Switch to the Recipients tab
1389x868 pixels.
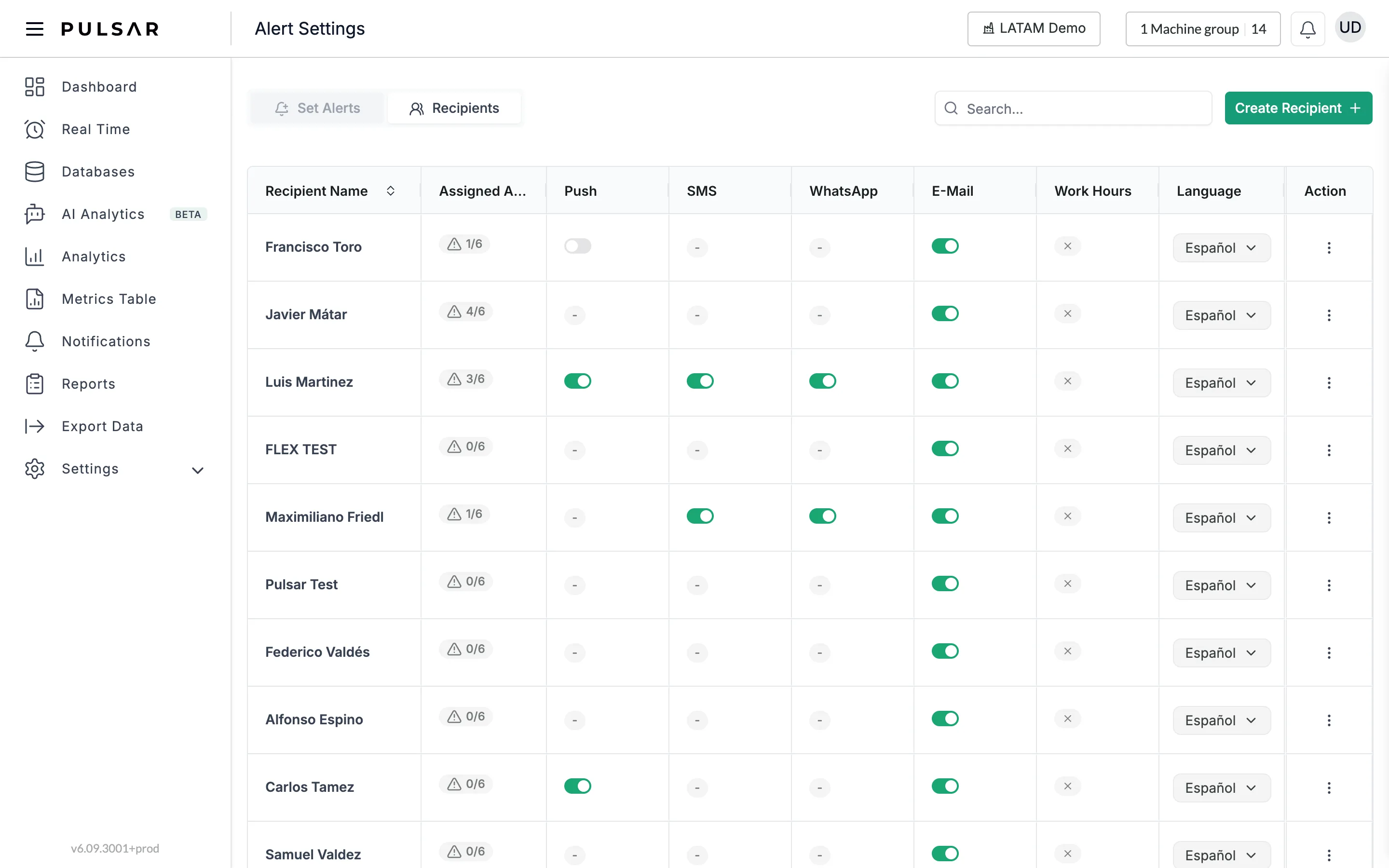pos(454,108)
